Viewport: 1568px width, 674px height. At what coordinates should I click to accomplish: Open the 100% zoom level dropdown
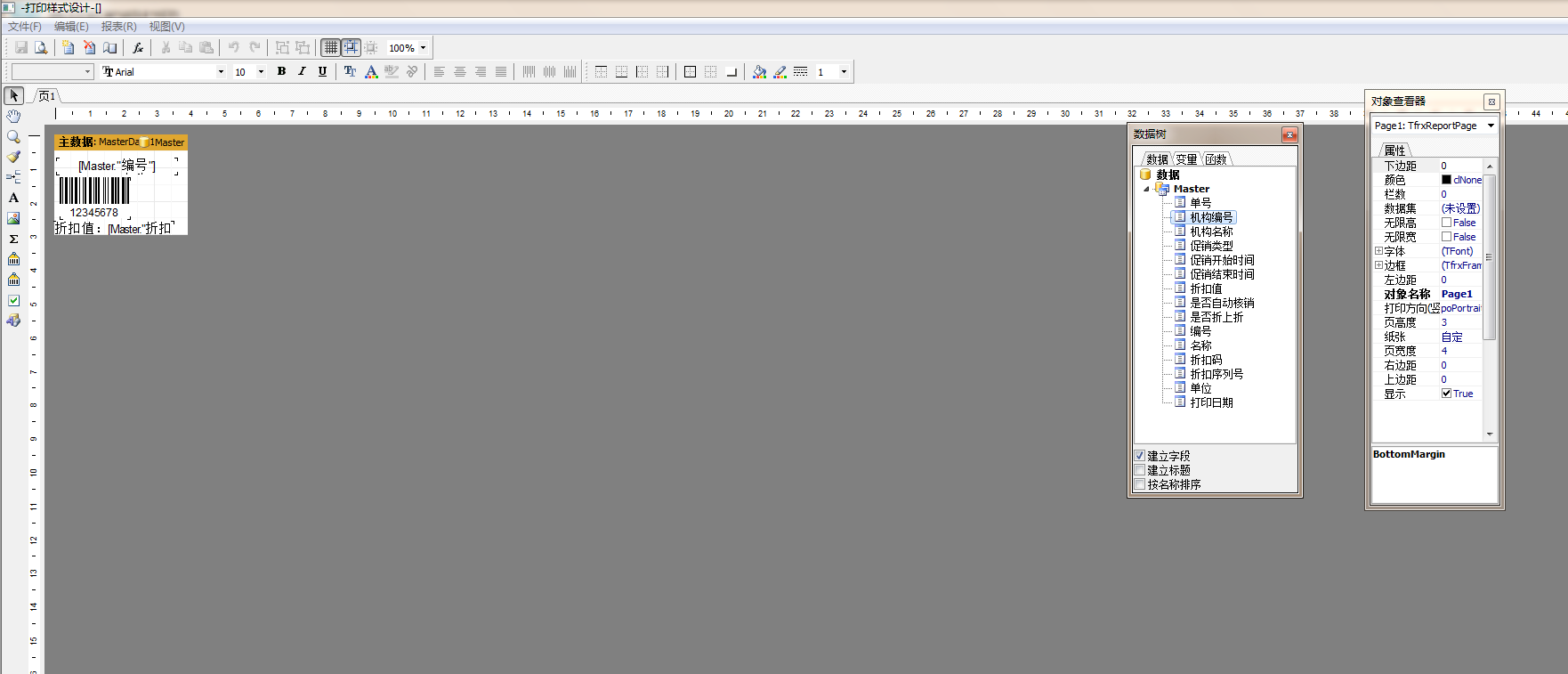(x=423, y=48)
